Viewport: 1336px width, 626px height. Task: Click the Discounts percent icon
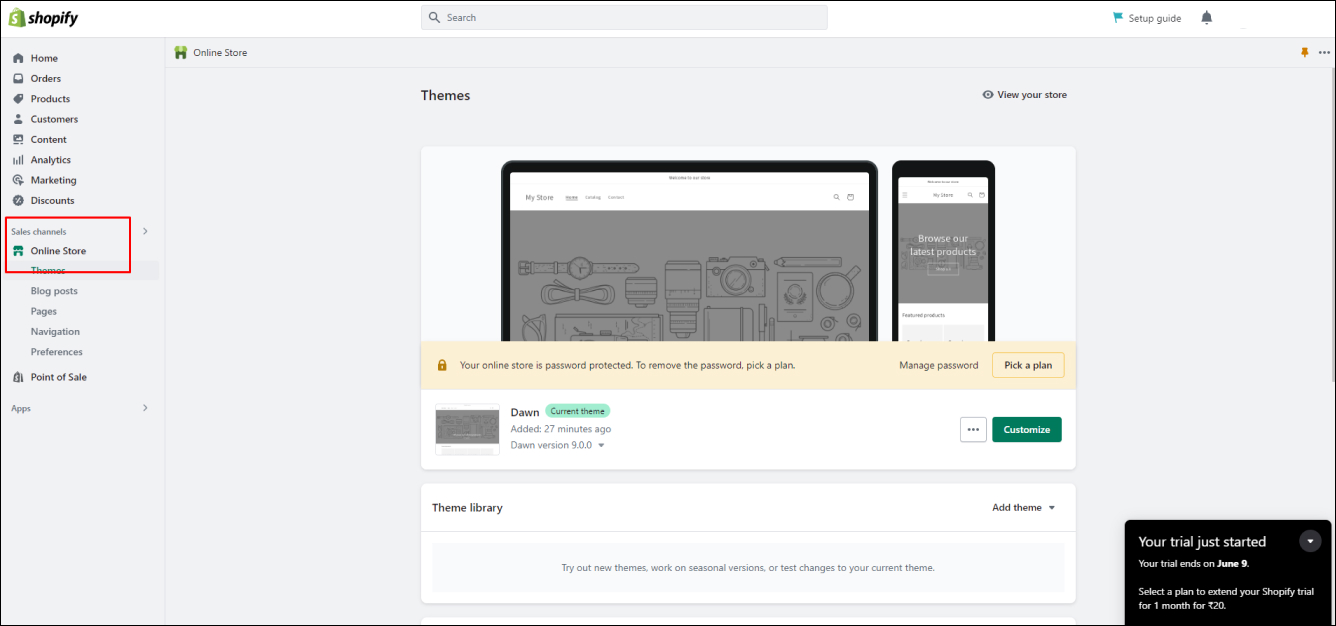pyautogui.click(x=18, y=201)
